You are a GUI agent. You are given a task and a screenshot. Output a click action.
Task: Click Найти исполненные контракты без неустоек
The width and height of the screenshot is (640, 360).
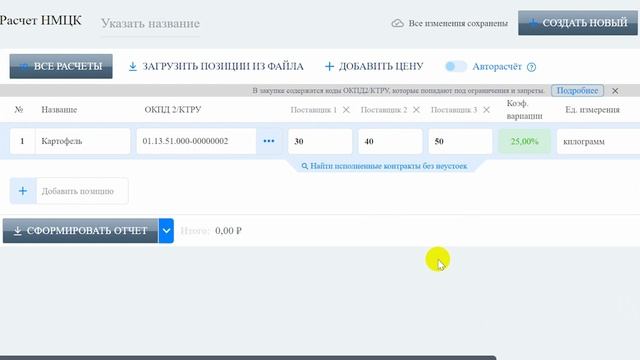click(384, 166)
